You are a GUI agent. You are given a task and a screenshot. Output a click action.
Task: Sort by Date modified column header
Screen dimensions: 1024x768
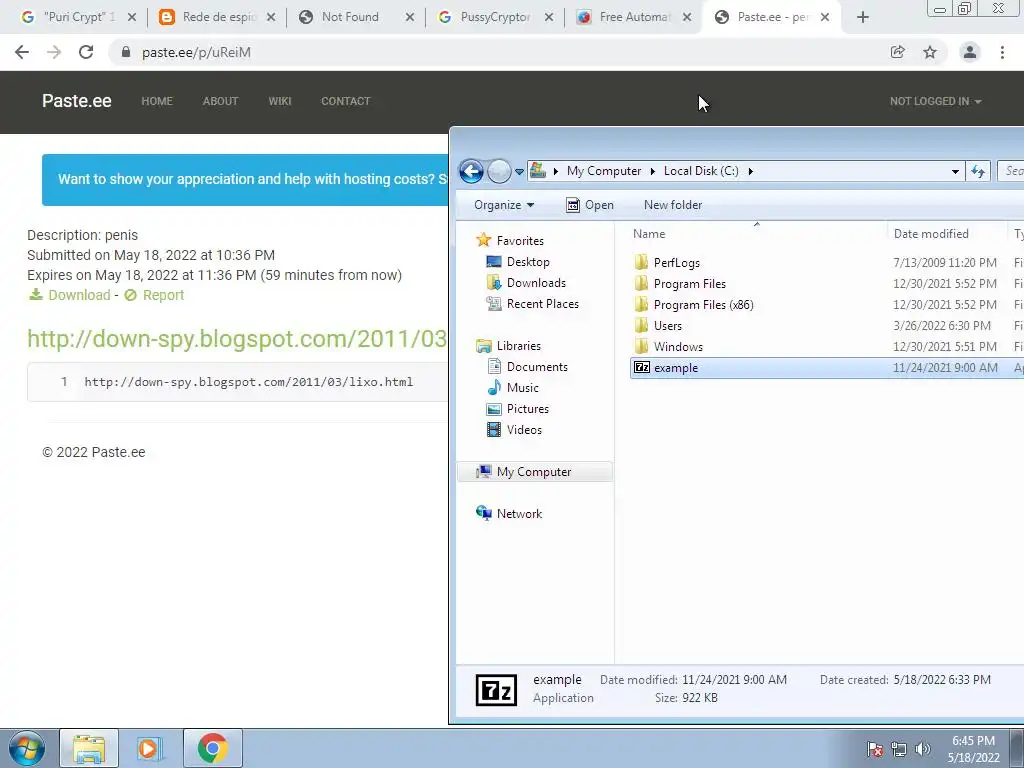947,234
